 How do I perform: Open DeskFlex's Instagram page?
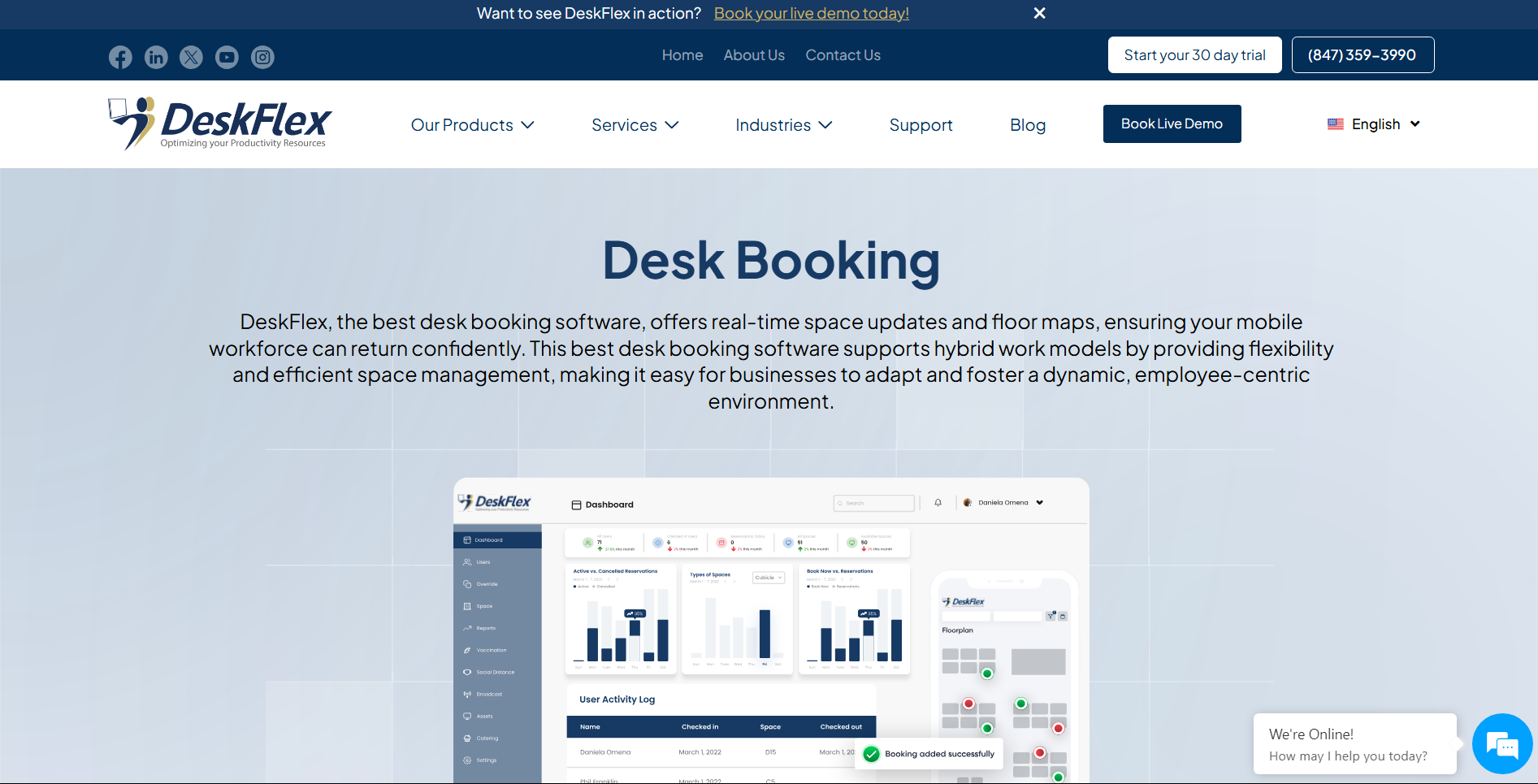[x=262, y=57]
